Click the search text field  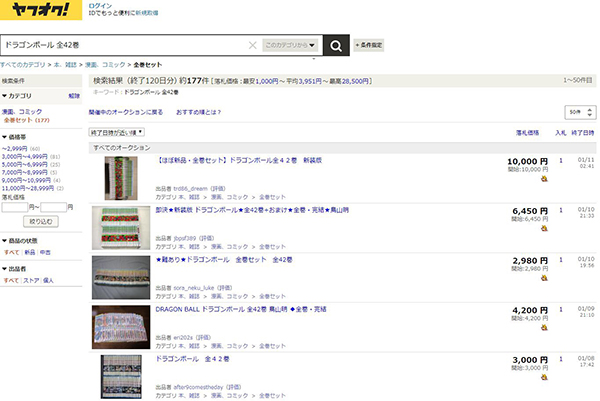coord(124,45)
